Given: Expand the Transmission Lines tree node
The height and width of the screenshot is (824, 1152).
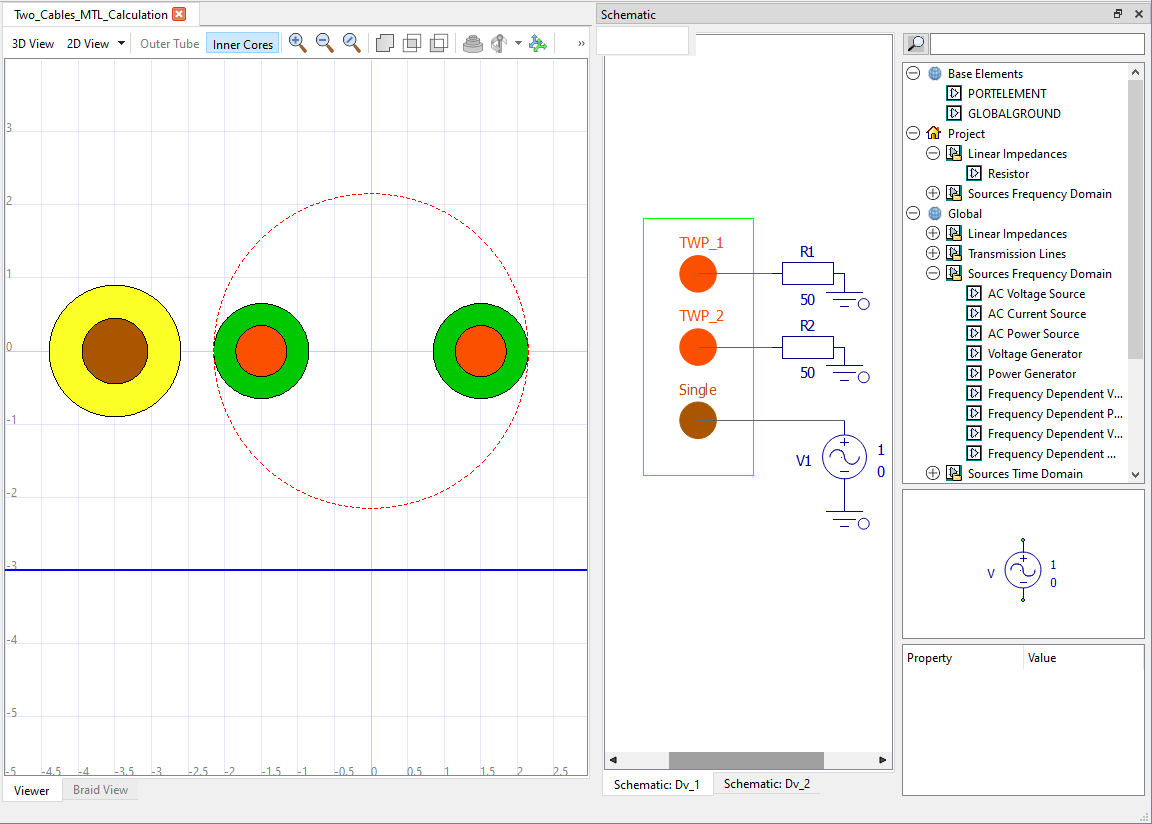Looking at the screenshot, I should pyautogui.click(x=933, y=254).
